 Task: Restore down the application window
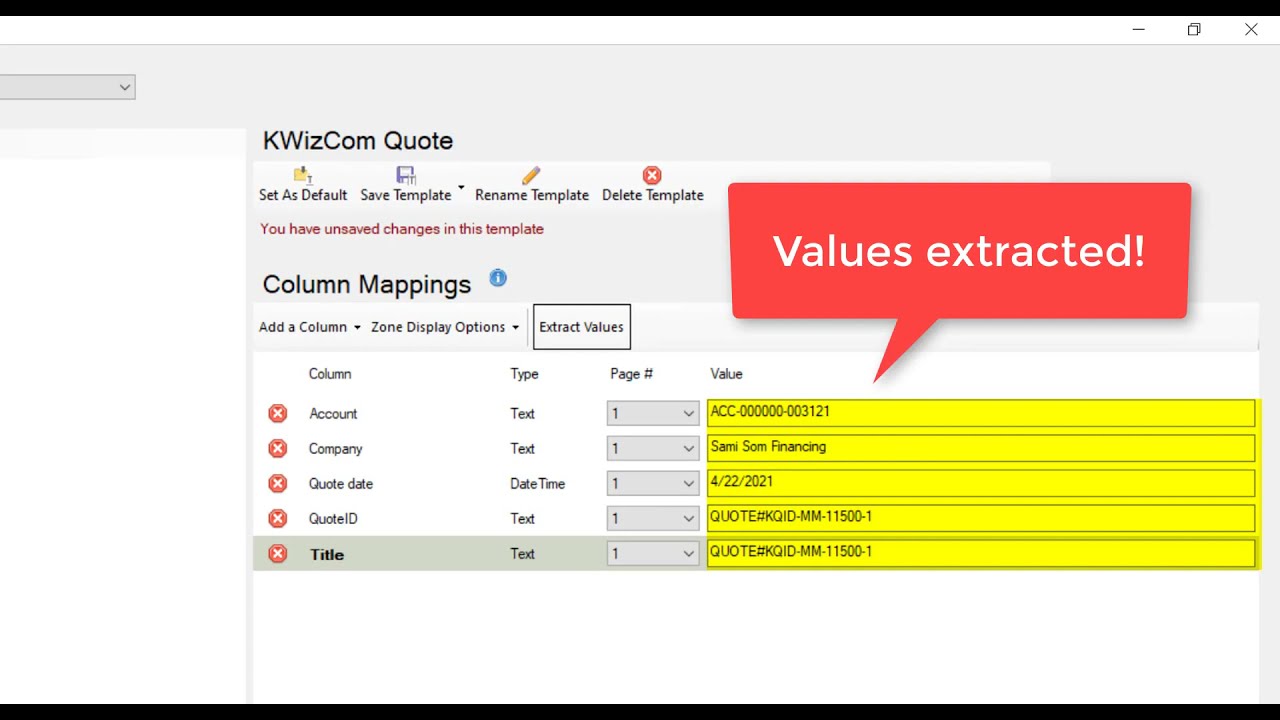(1194, 30)
